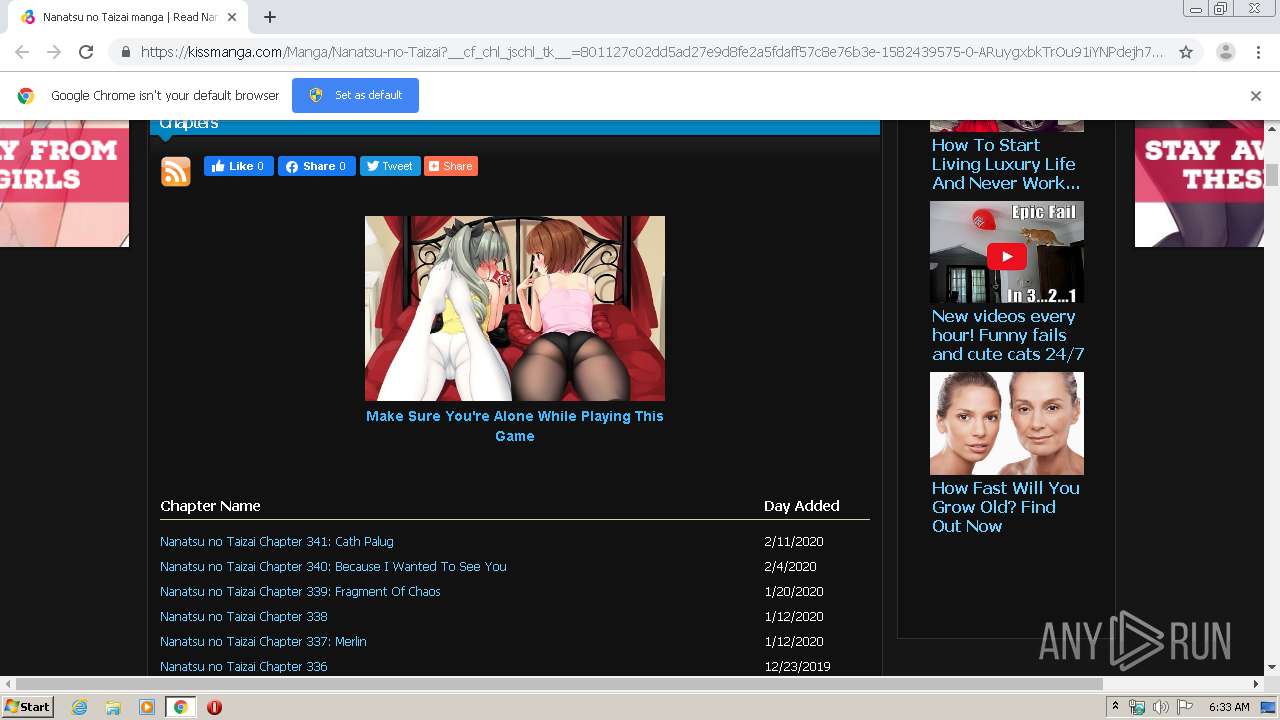Click the right side banner ad
Image resolution: width=1280 pixels, height=720 pixels.
tap(1200, 183)
